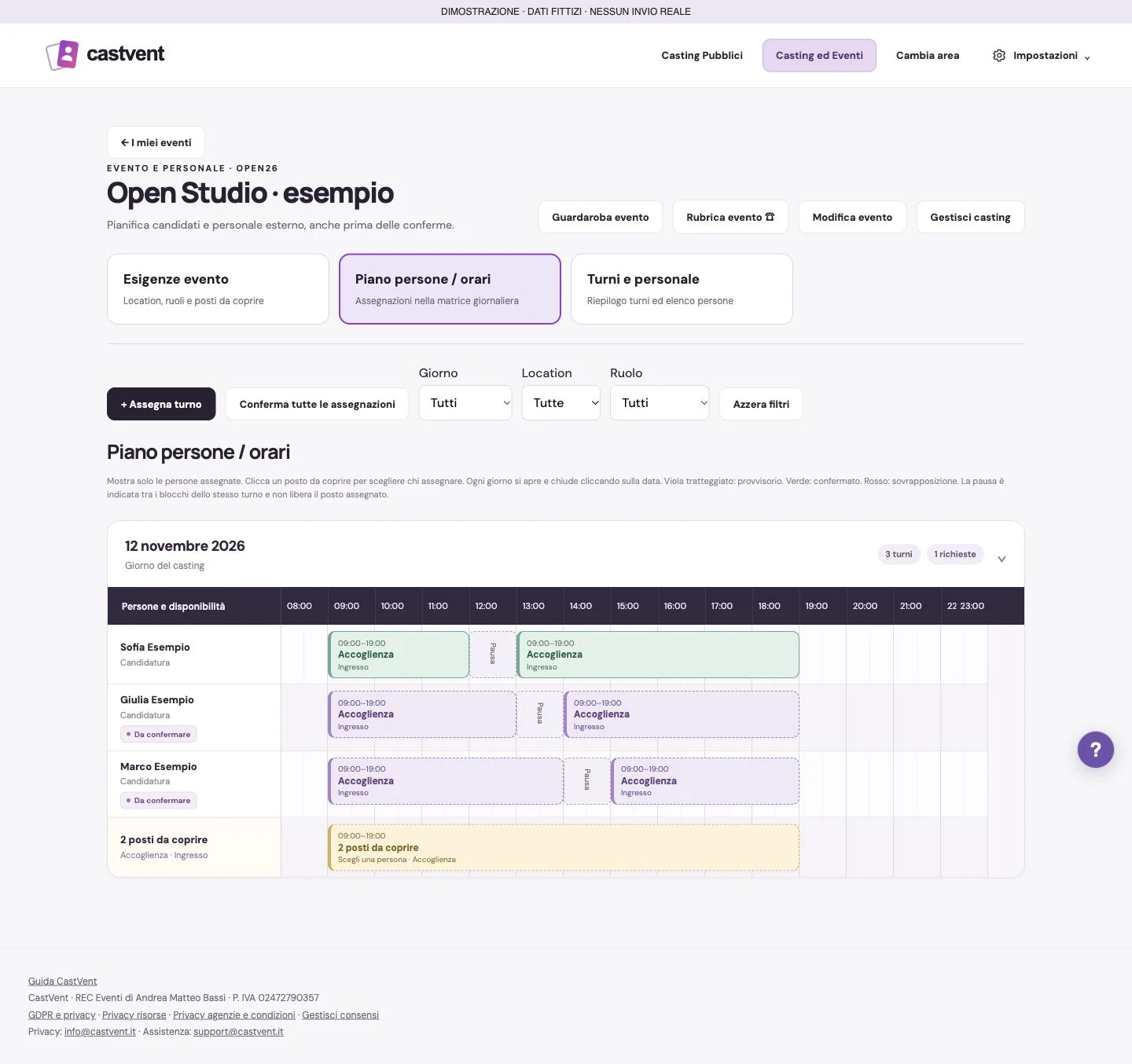
Task: Click Modifica evento button
Action: (852, 217)
